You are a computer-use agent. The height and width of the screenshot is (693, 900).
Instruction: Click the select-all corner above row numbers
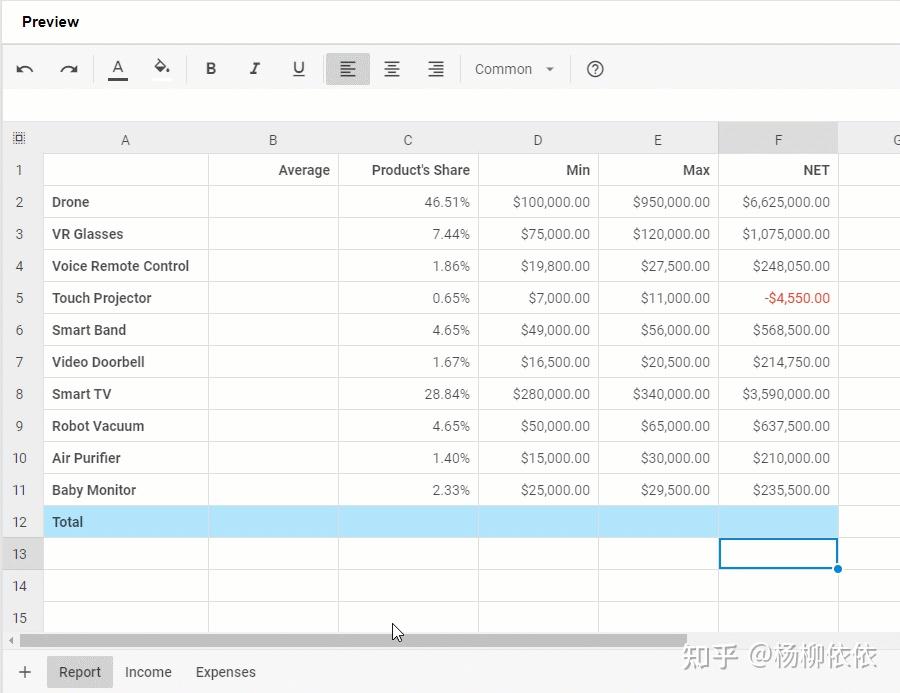pyautogui.click(x=19, y=139)
